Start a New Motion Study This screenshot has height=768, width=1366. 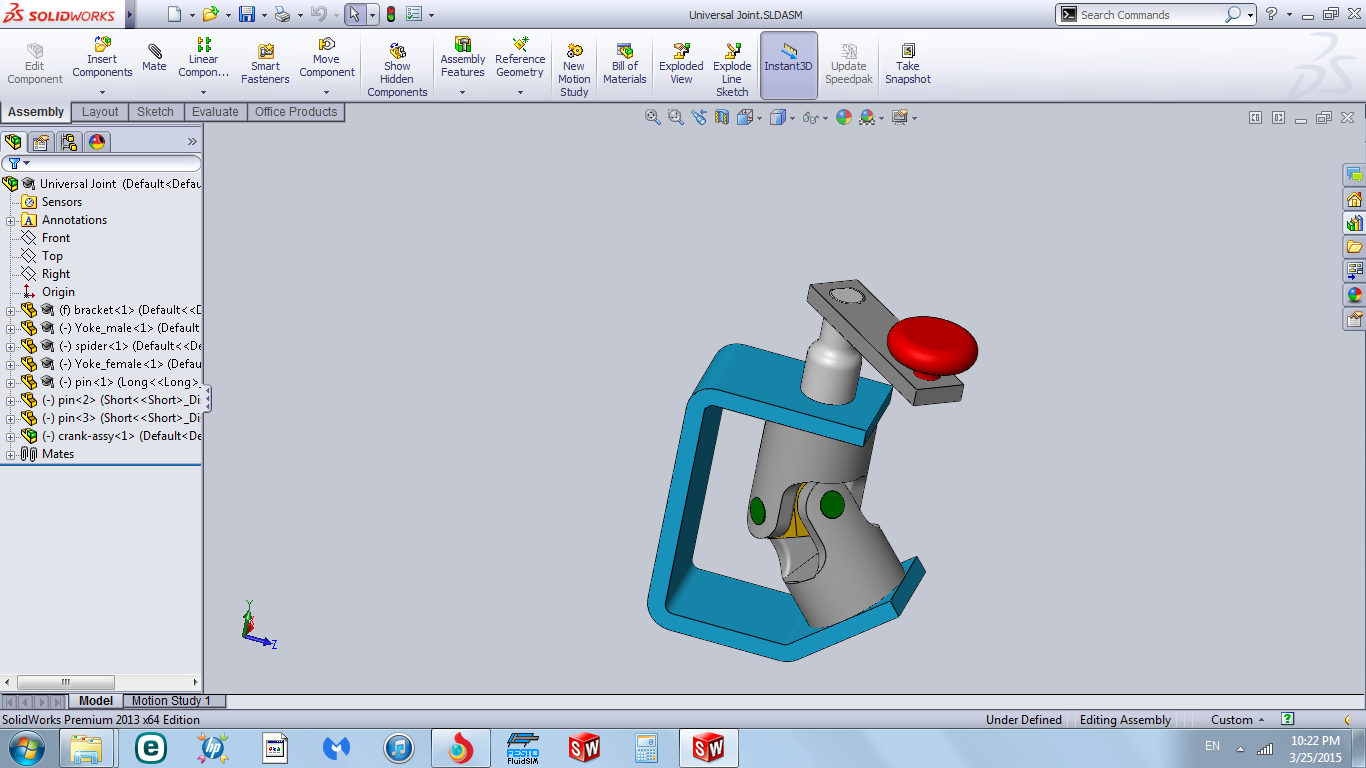[x=574, y=70]
